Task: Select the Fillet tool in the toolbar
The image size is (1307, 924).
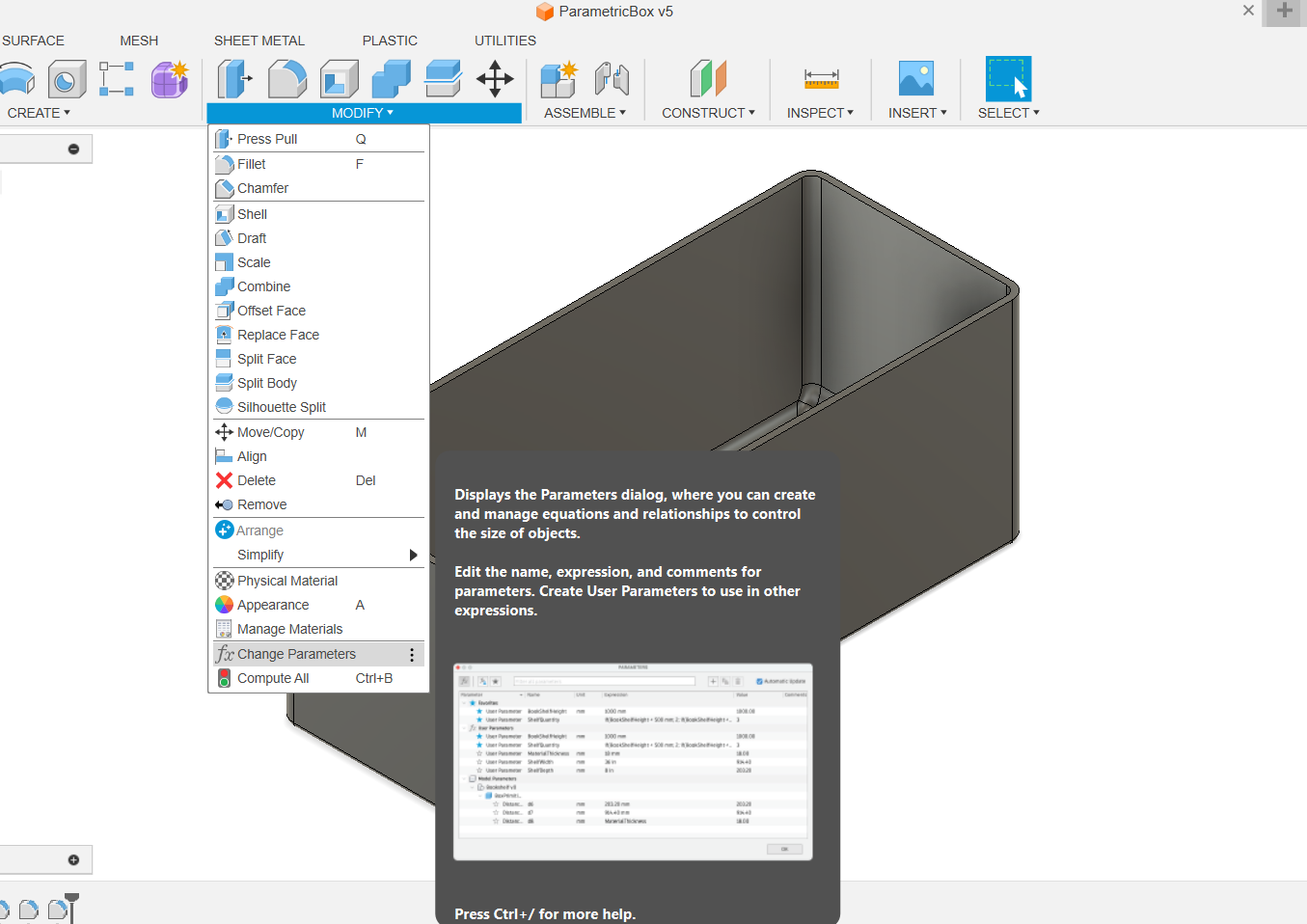Action: (x=286, y=79)
